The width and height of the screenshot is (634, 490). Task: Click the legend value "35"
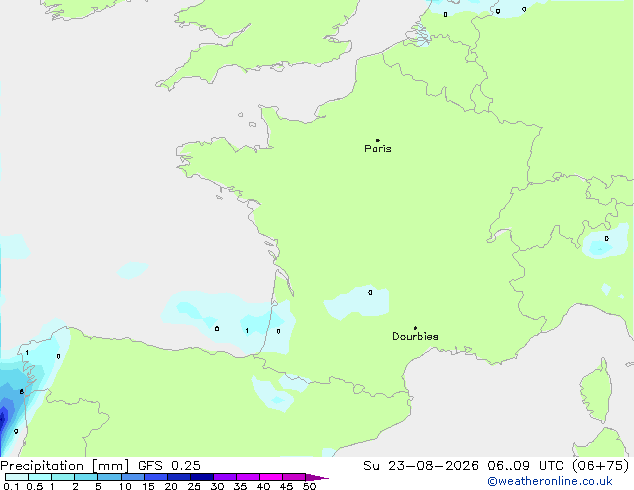click(240, 486)
